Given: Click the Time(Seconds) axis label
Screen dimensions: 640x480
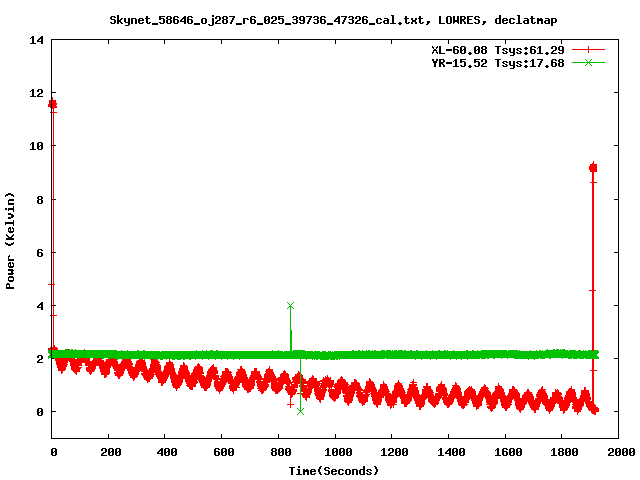Looking at the screenshot, I should tap(333, 471).
